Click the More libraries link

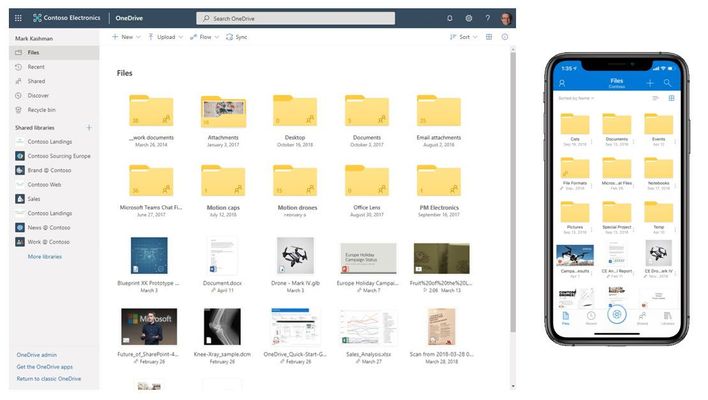45,256
